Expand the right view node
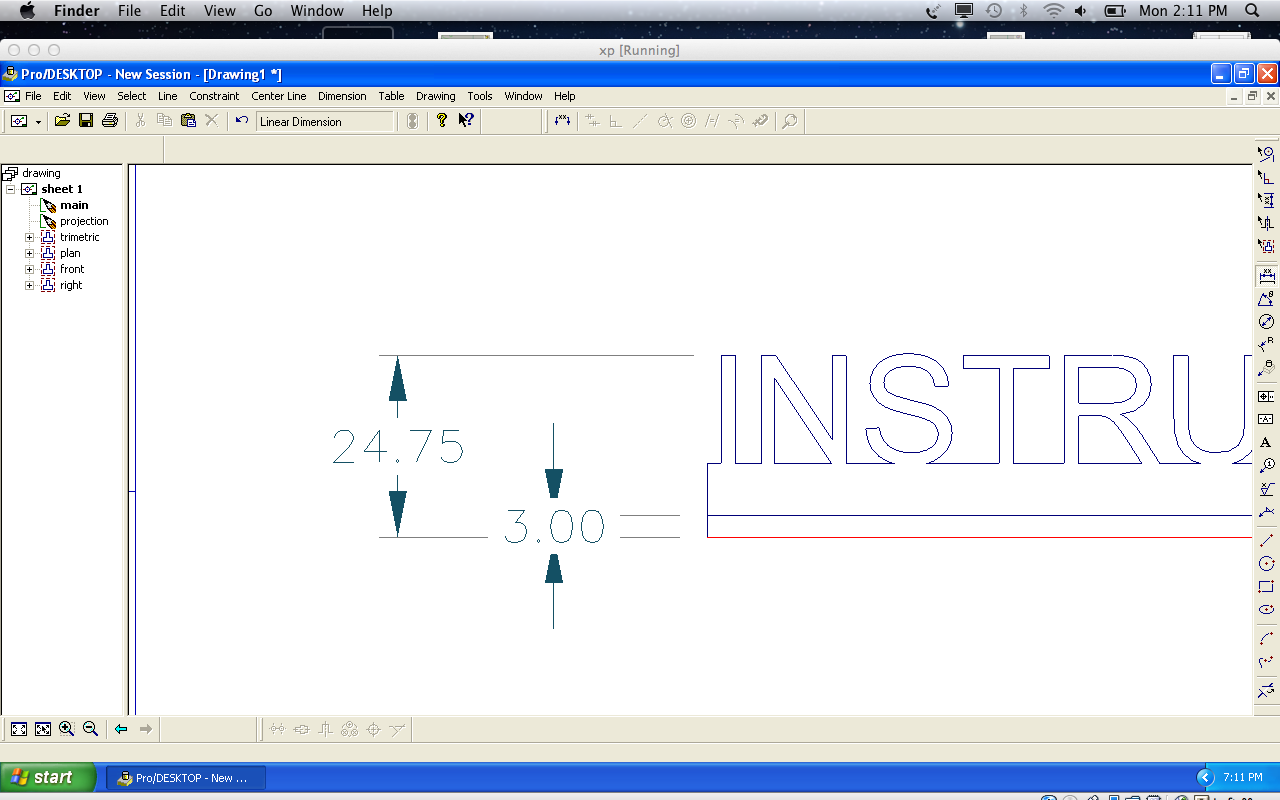Viewport: 1280px width, 800px height. [x=29, y=285]
